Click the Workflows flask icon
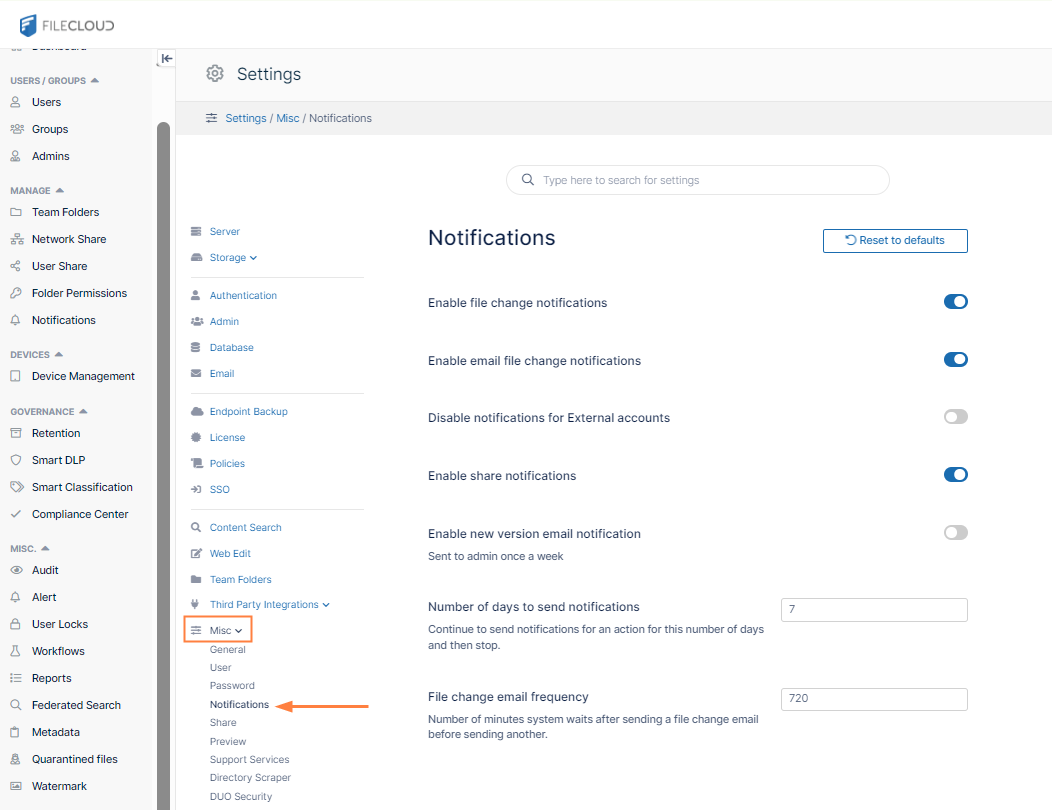The width and height of the screenshot is (1052, 810). pos(15,651)
